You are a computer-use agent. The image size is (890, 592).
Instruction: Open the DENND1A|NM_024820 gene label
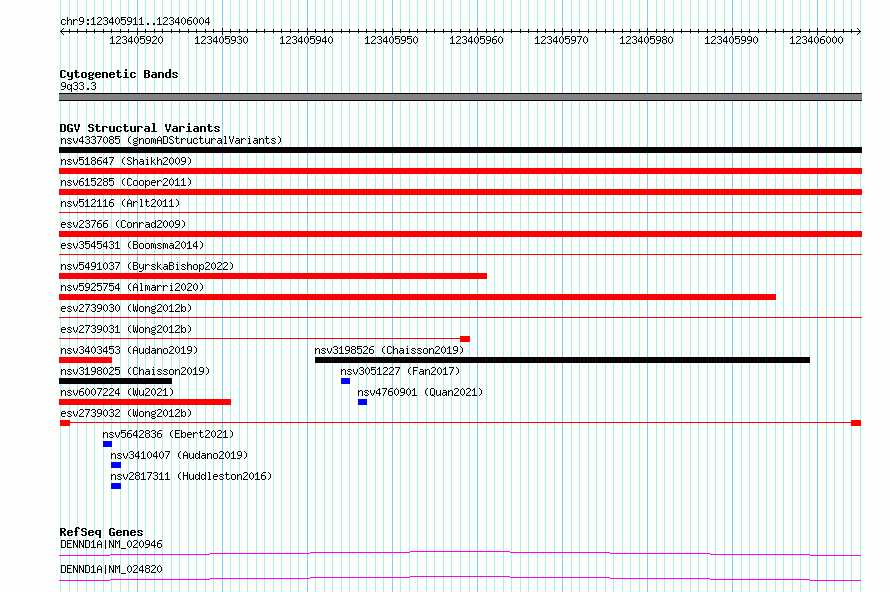point(111,569)
